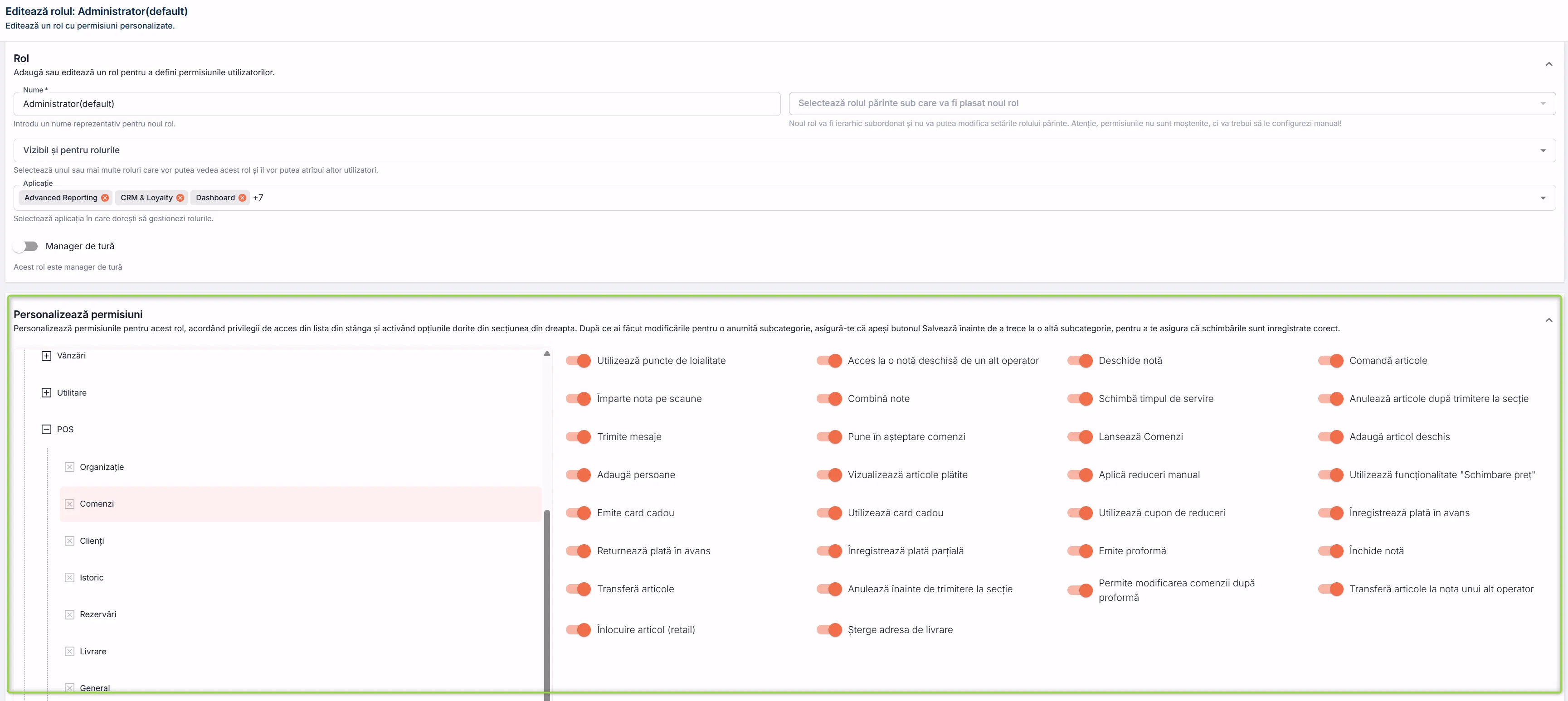Click the x-box icon beside Comenzi
The height and width of the screenshot is (701, 1568).
[69, 504]
